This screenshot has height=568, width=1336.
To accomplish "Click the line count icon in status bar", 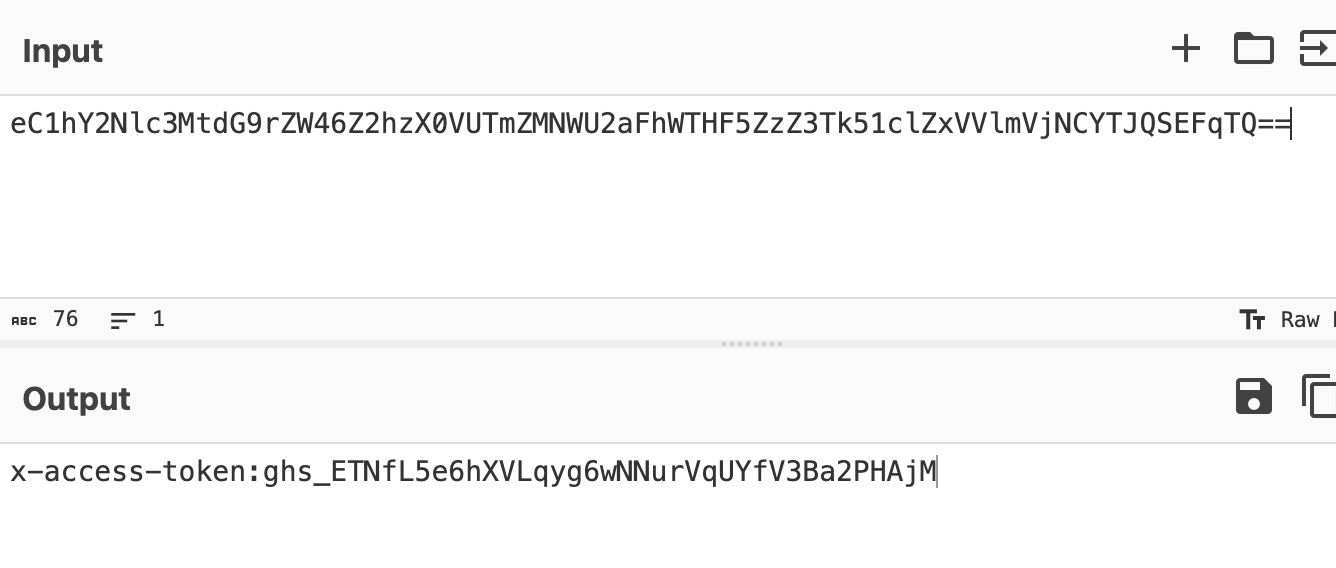I will [x=123, y=320].
